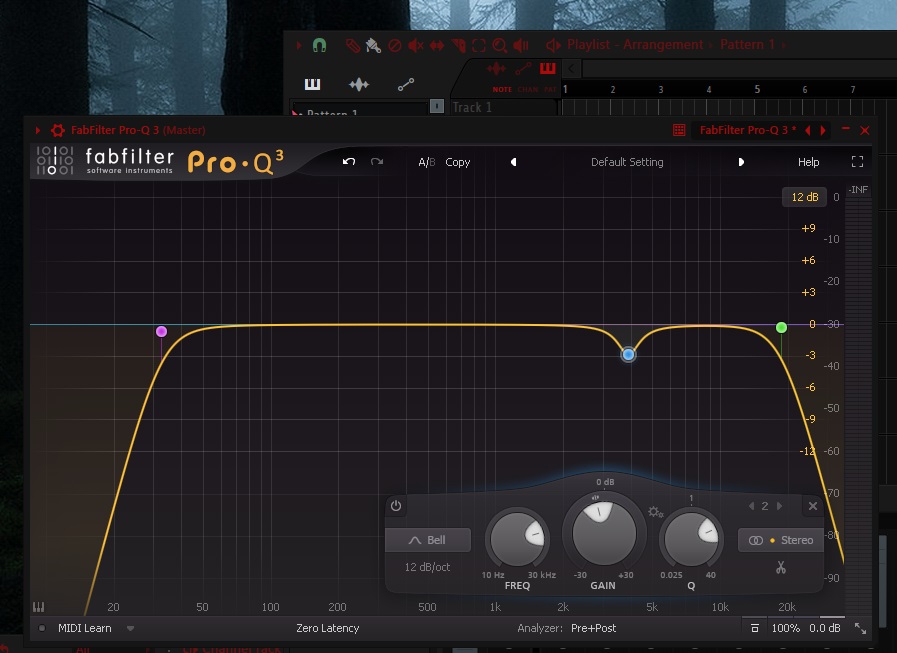The height and width of the screenshot is (653, 897).
Task: Toggle Gain-Q interaction gear icon
Action: [x=655, y=512]
